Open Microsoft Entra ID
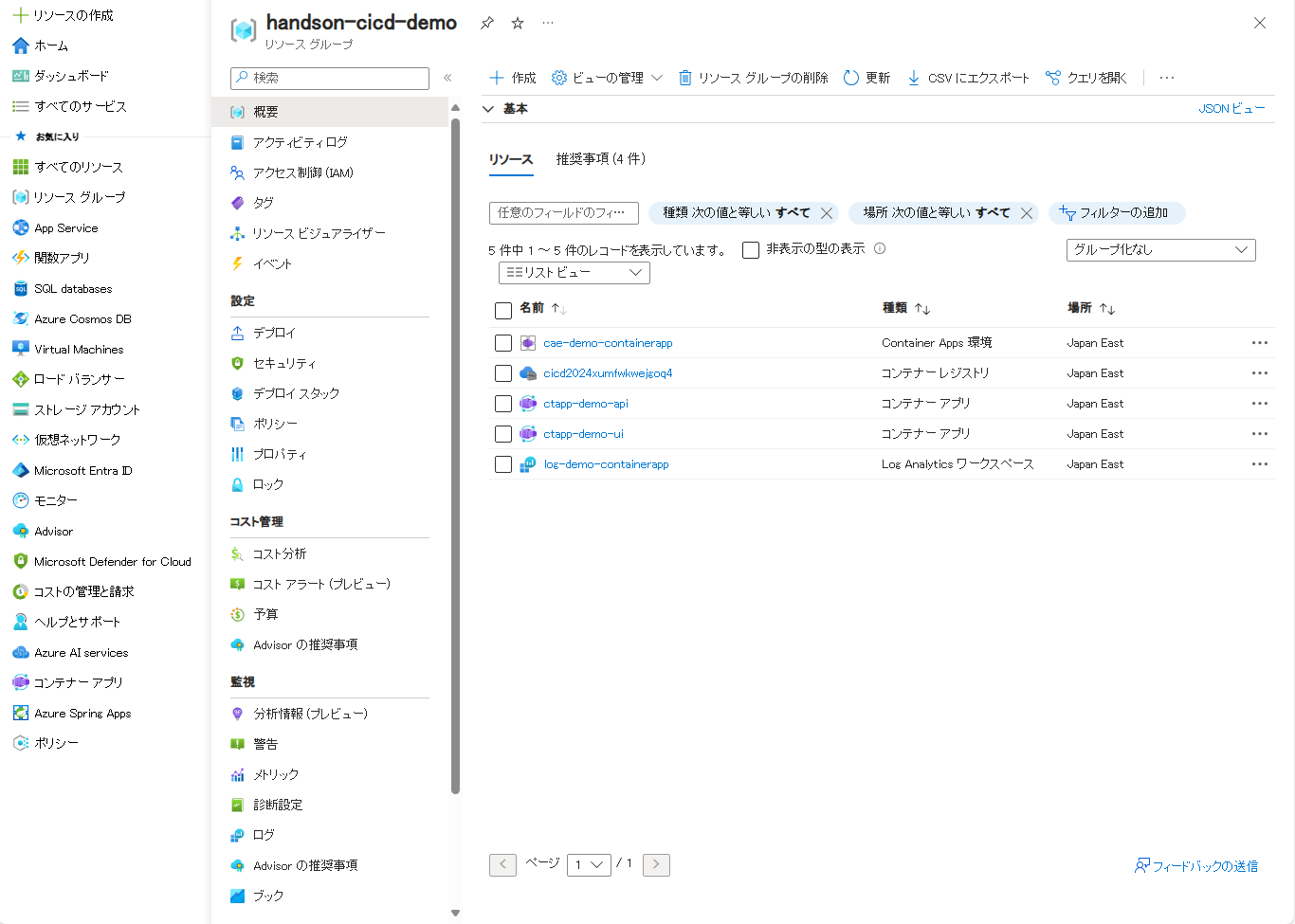The width and height of the screenshot is (1295, 924). (83, 470)
